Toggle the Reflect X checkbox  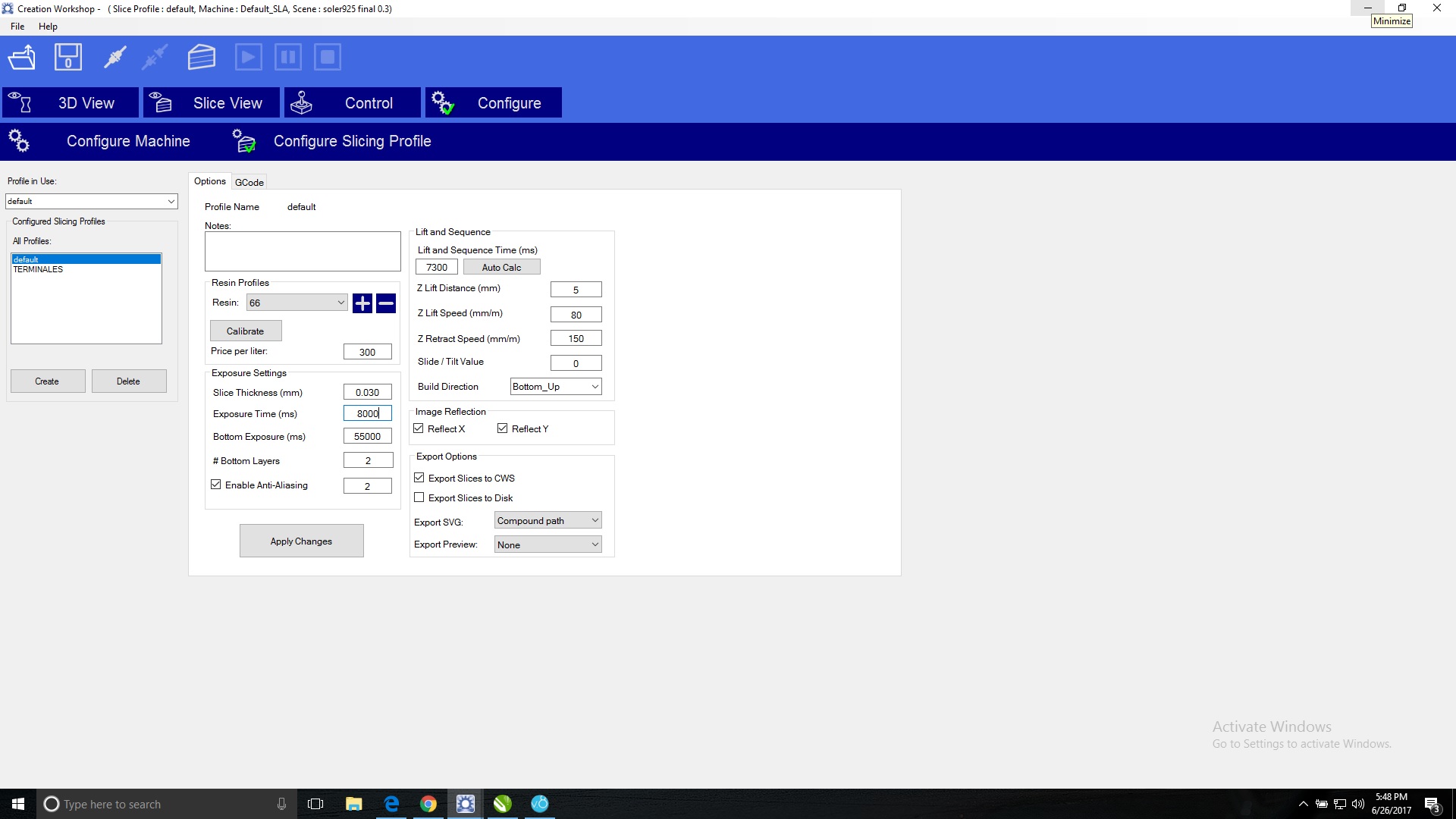pyautogui.click(x=419, y=428)
